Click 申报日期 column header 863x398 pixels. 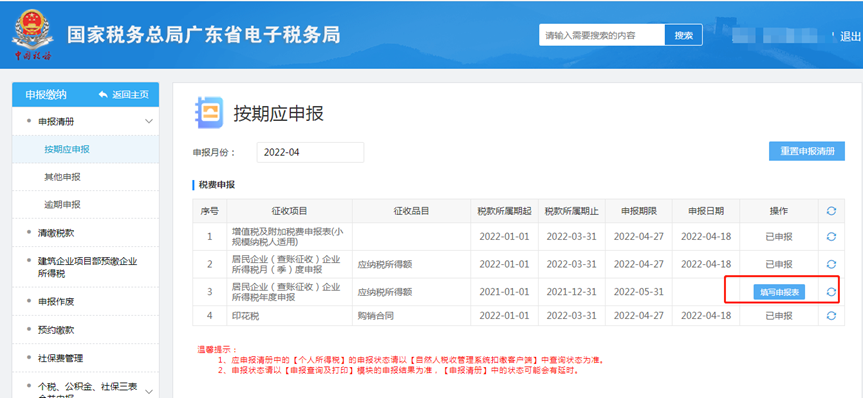coord(706,211)
